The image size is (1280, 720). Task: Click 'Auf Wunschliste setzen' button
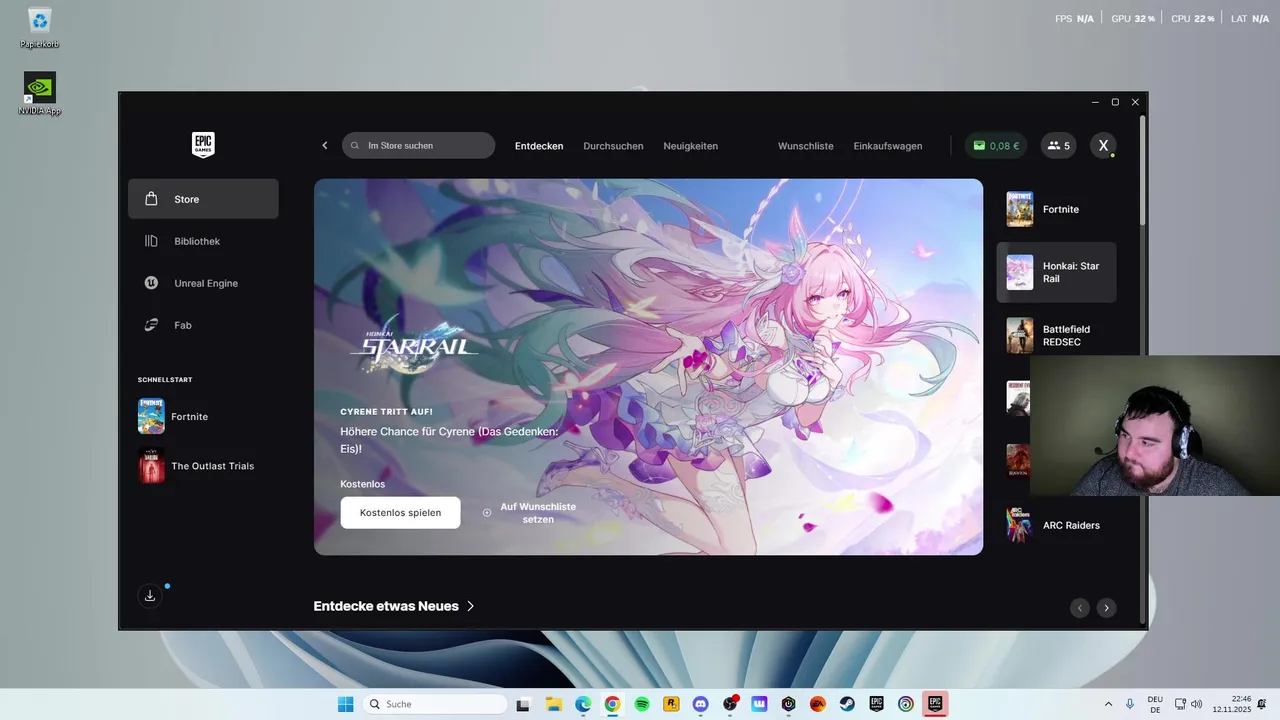pyautogui.click(x=529, y=513)
